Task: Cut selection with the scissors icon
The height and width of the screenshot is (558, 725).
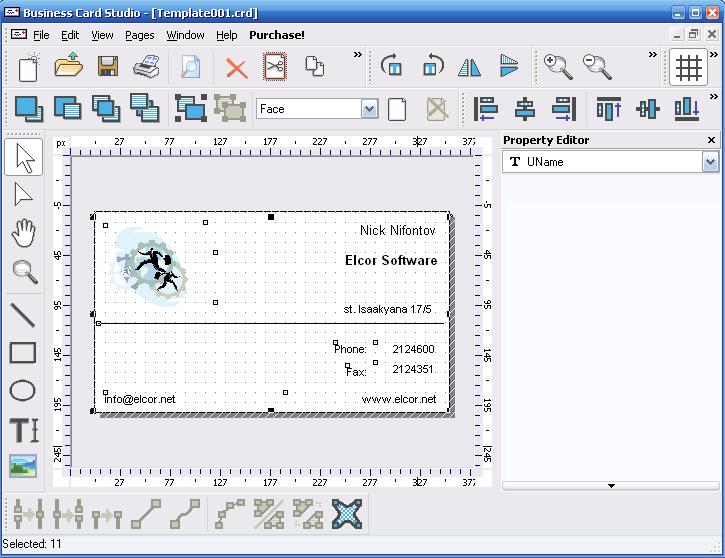Action: tap(275, 67)
